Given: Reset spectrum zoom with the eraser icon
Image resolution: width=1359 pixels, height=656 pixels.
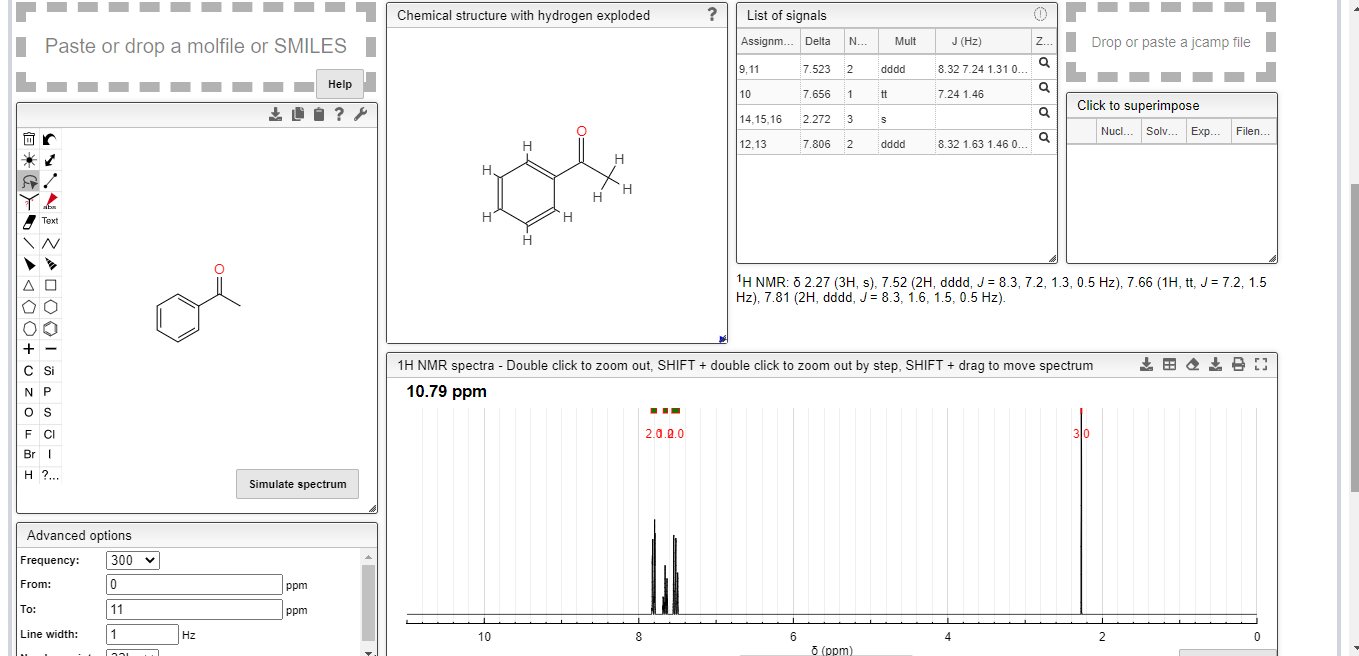Looking at the screenshot, I should click(x=1192, y=364).
